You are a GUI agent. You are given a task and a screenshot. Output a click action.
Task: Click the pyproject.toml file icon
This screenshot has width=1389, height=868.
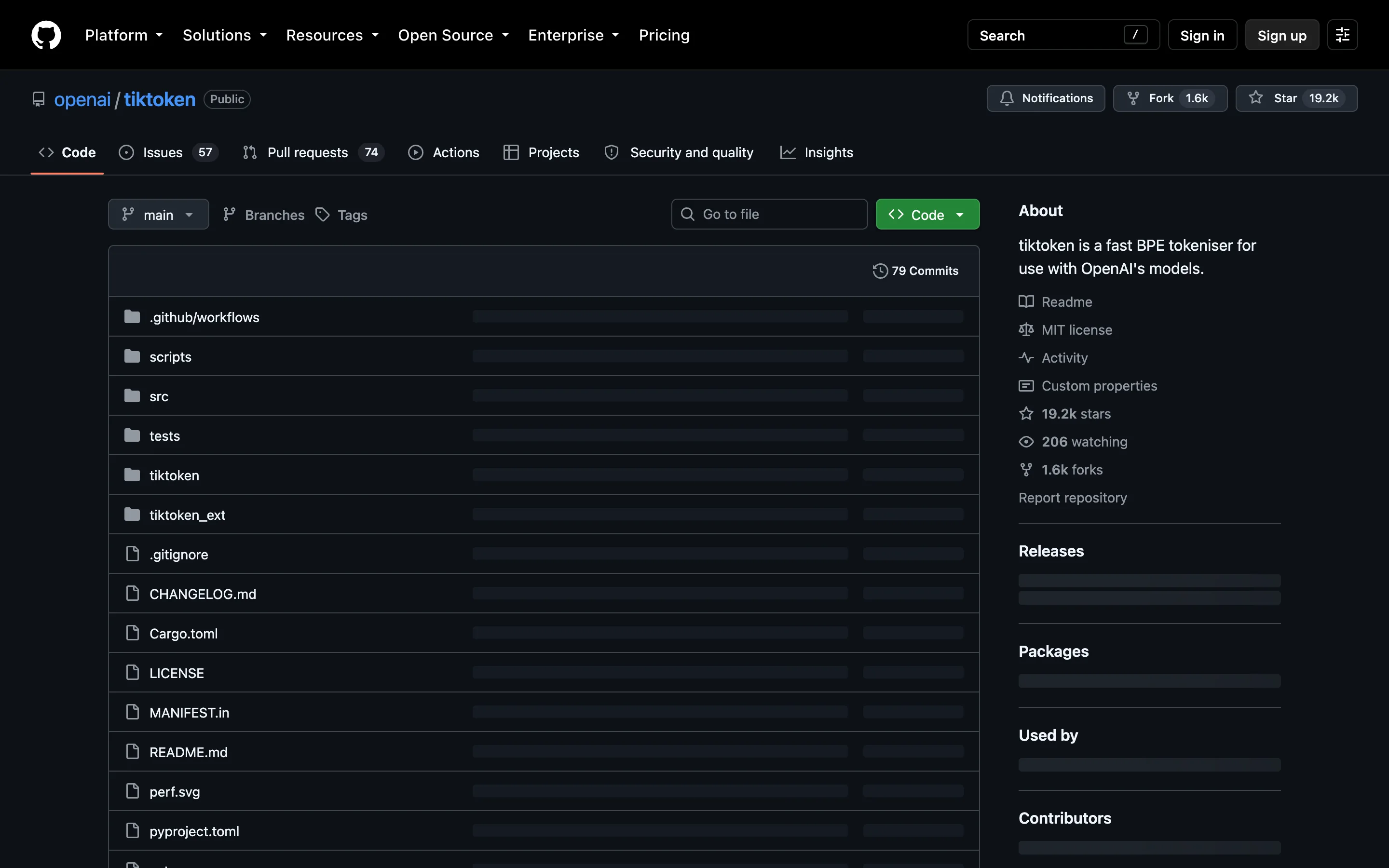click(x=133, y=831)
